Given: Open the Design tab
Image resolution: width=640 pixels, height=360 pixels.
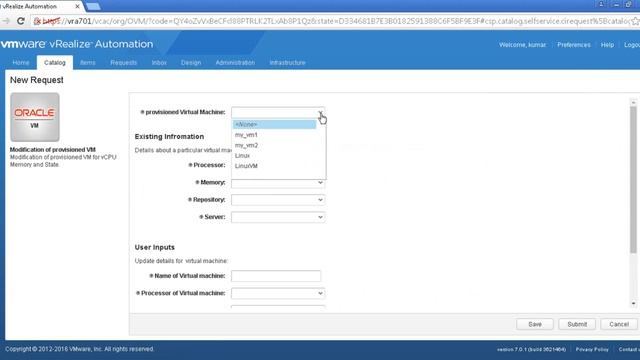Looking at the screenshot, I should tap(191, 62).
